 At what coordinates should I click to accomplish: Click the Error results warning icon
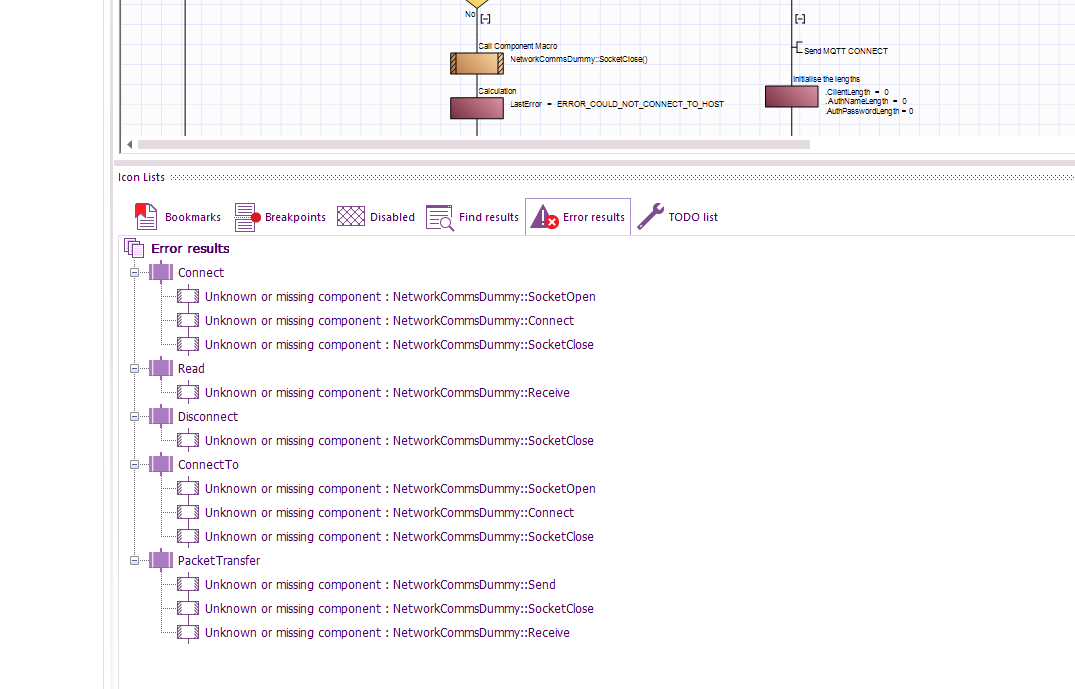click(544, 217)
